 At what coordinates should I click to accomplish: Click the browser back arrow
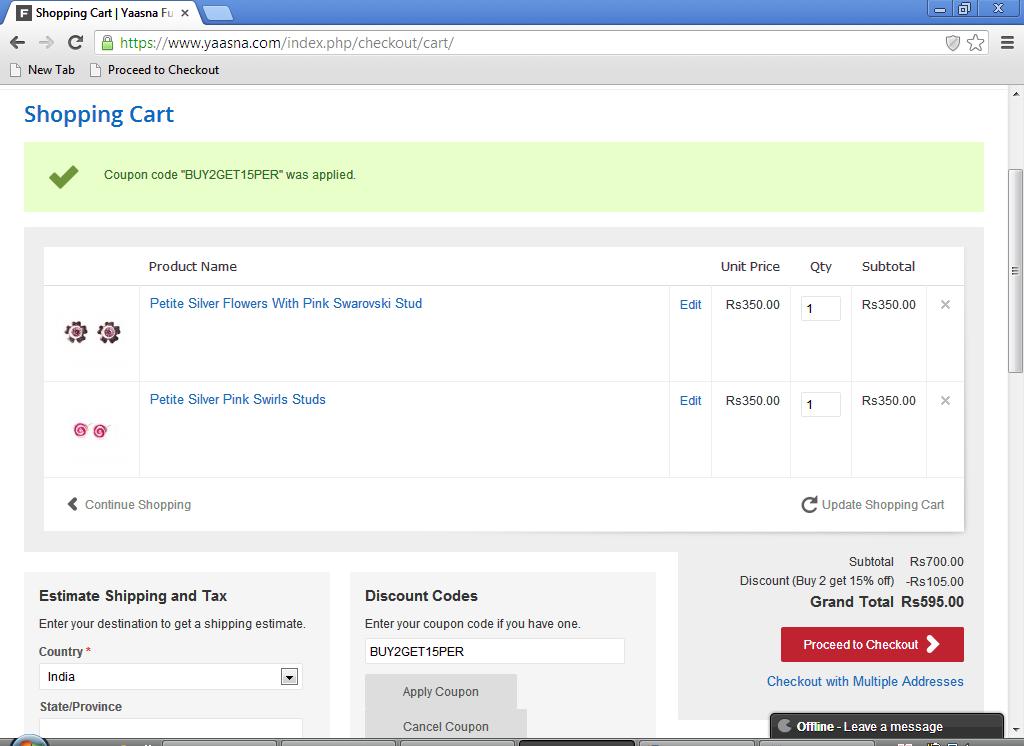(x=17, y=42)
